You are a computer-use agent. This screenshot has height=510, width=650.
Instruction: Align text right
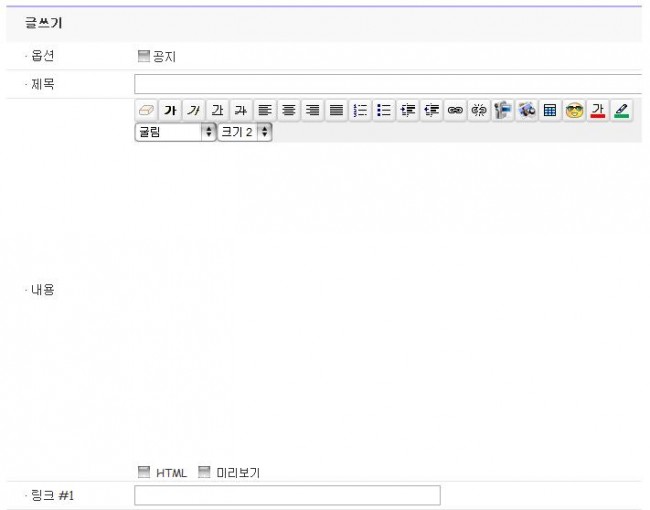click(313, 110)
